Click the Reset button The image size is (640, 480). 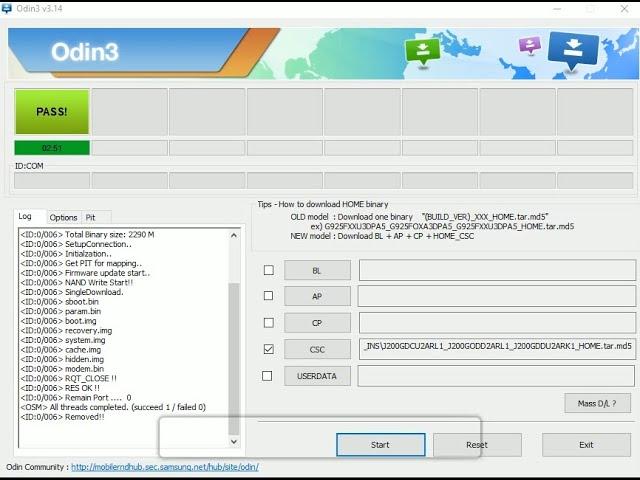click(477, 444)
